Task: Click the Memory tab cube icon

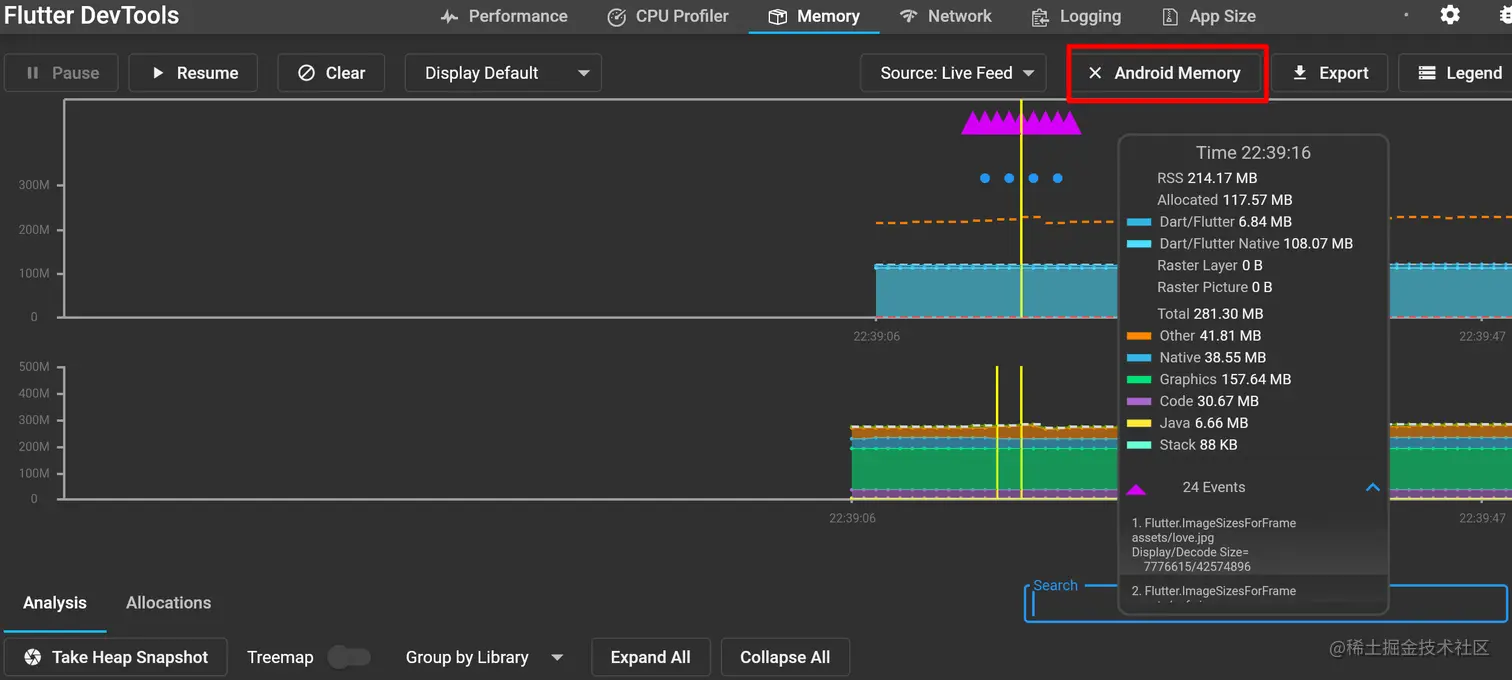Action: click(778, 17)
